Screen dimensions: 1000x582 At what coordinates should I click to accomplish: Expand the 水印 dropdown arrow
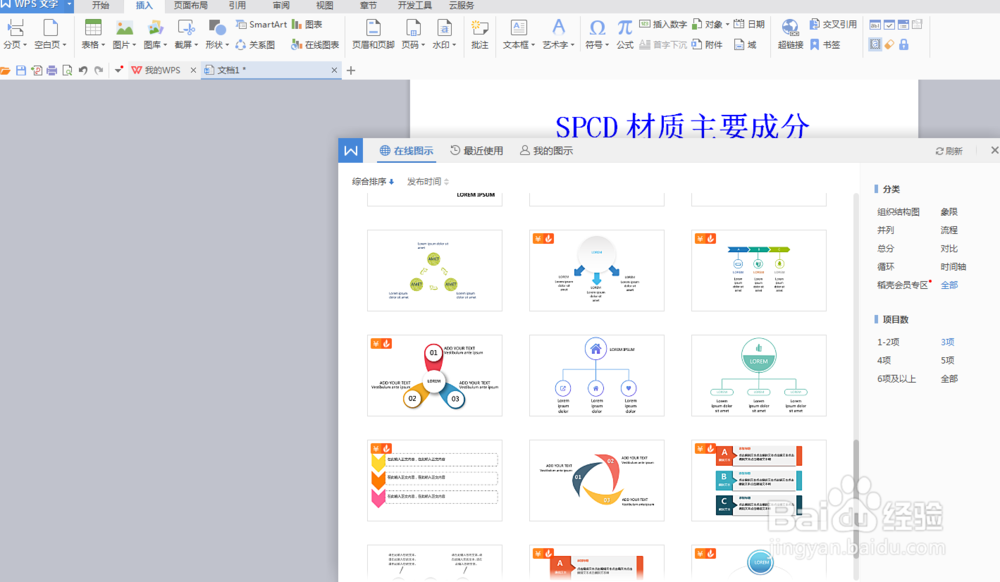(454, 45)
